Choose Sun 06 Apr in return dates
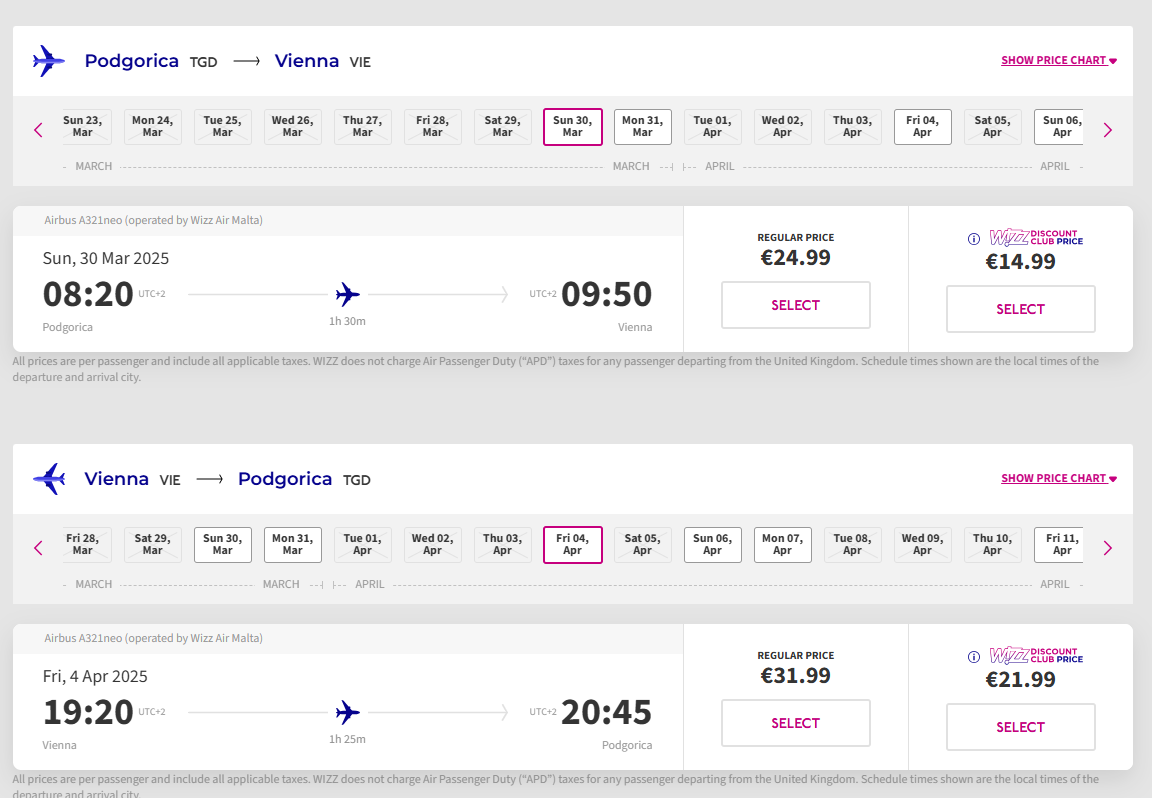Viewport: 1152px width, 798px height. 712,545
